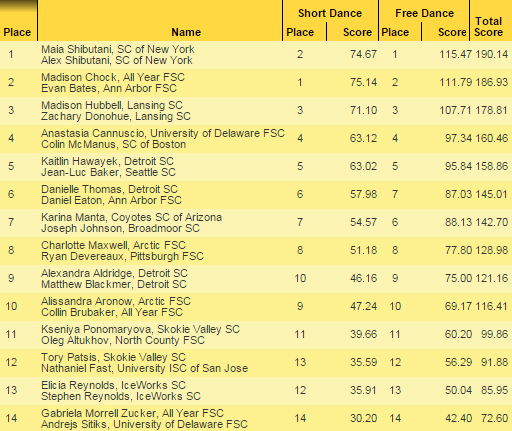
Task: Select Karina Manta, Coyotes SC of Arizona
Action: [132, 217]
